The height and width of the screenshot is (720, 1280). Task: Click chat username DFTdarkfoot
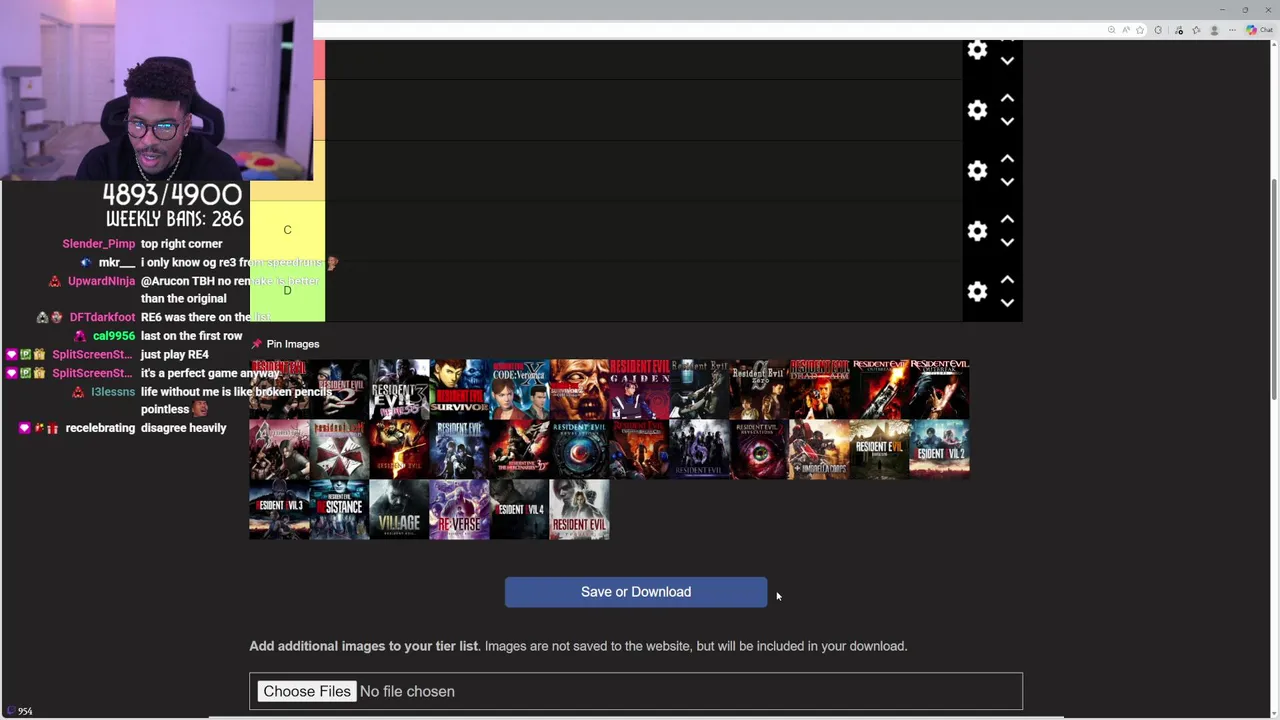point(102,317)
